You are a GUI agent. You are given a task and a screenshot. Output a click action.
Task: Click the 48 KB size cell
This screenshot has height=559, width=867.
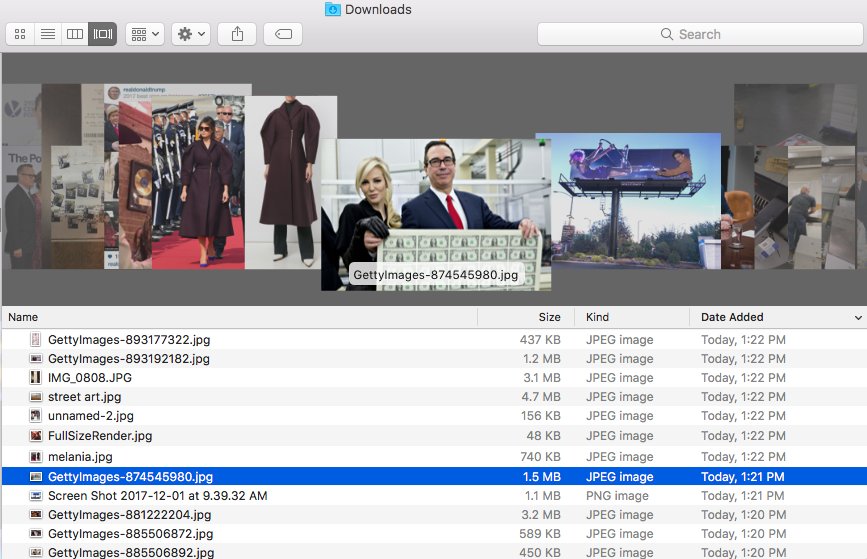click(544, 436)
